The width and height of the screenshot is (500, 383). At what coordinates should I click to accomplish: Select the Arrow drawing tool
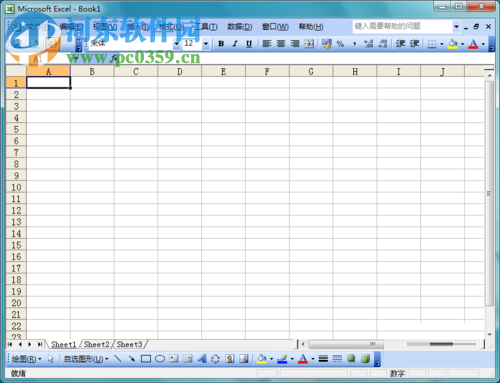point(132,359)
